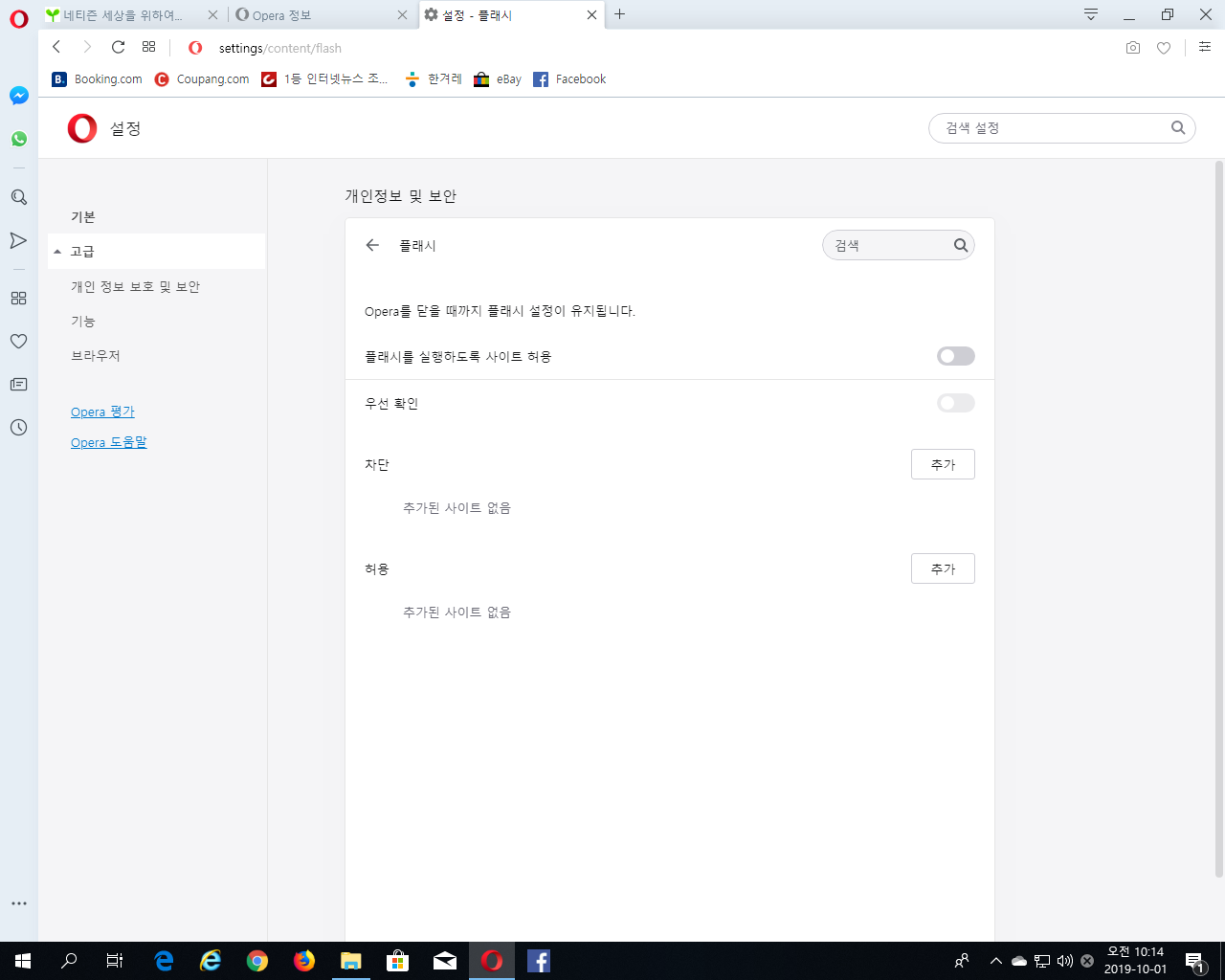Open the clock showing 오전 10:14

1135,961
